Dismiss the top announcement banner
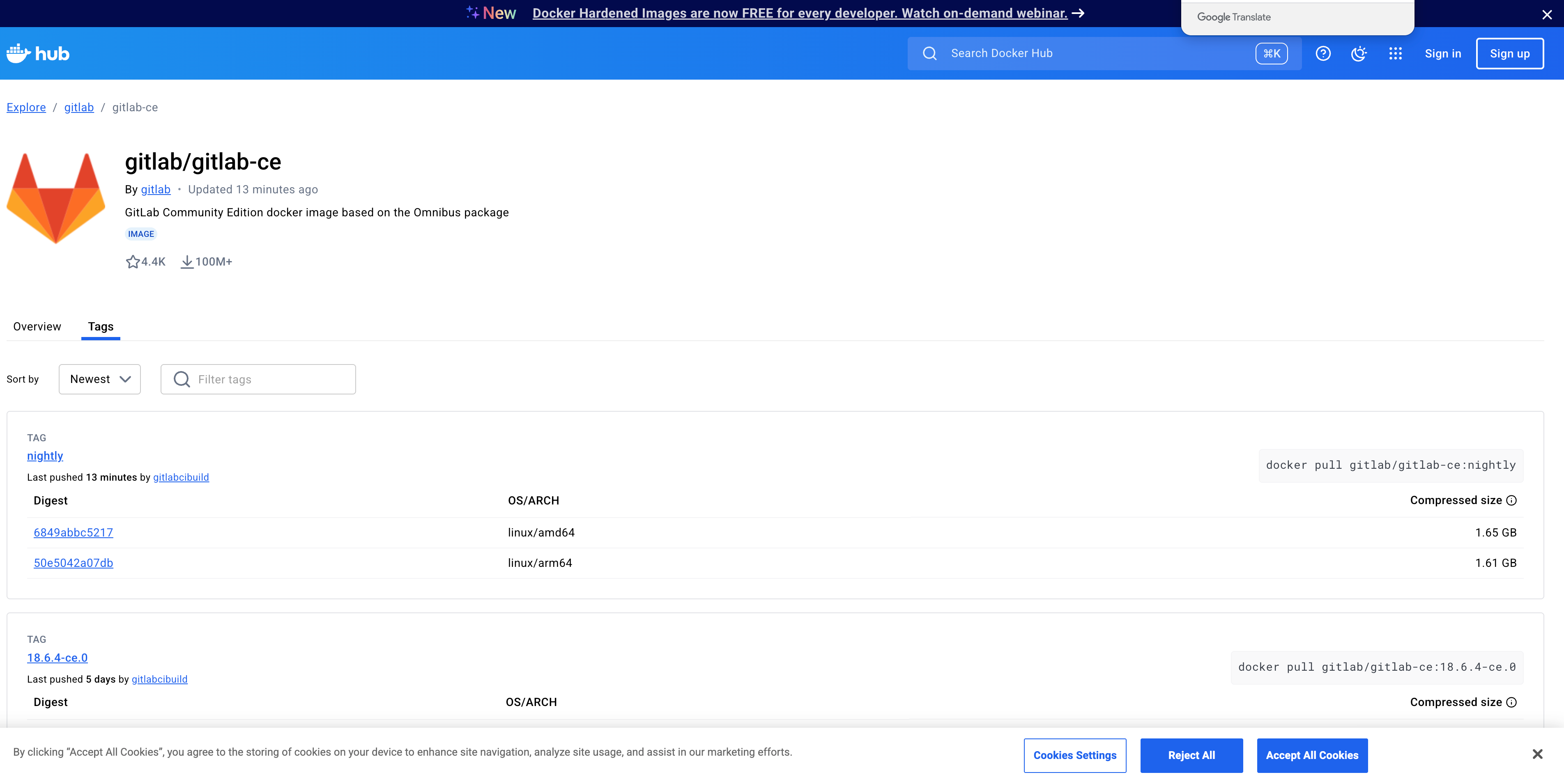 coord(1547,14)
